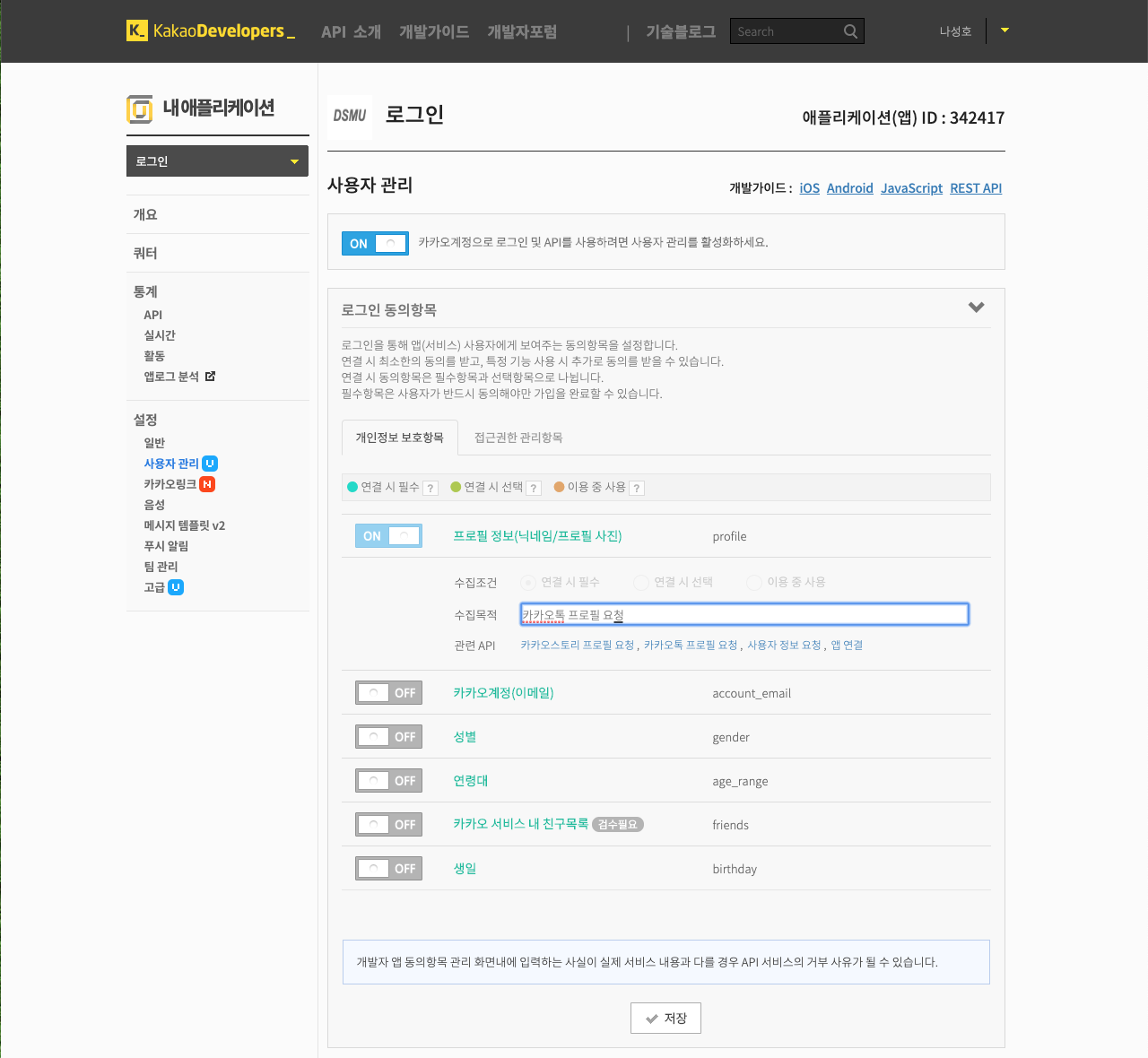Go to 쿼터 in the sidebar
1148x1058 pixels.
click(145, 253)
